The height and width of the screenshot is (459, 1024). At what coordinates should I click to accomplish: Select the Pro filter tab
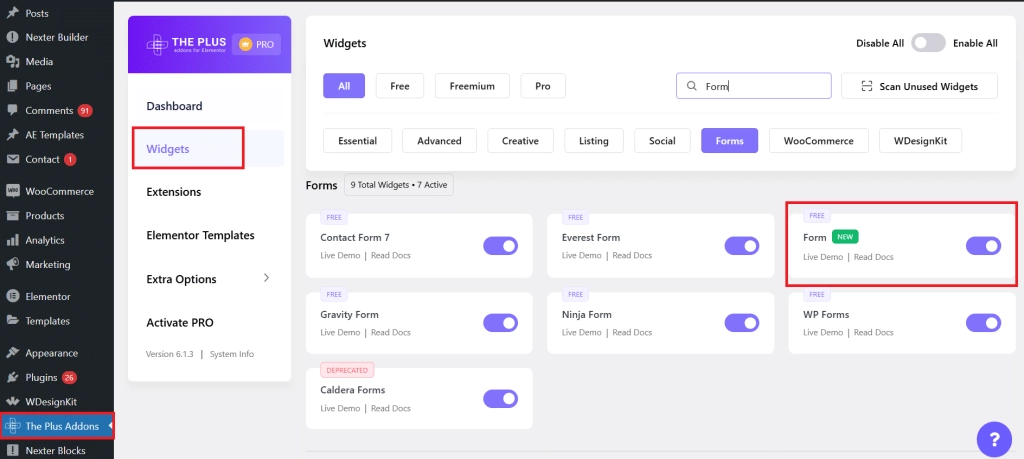click(x=543, y=86)
